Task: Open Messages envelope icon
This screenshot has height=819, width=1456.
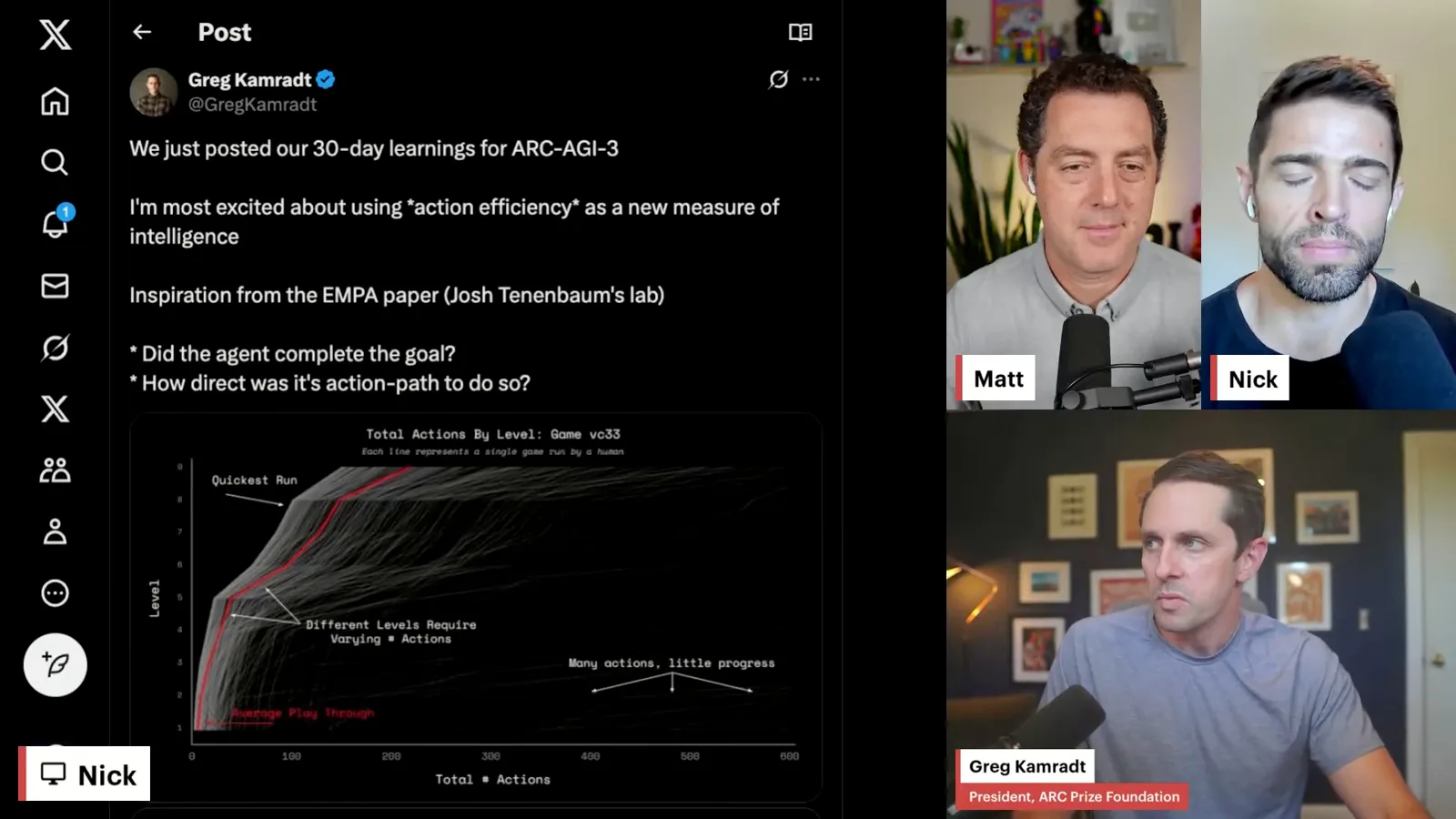Action: pyautogui.click(x=55, y=286)
